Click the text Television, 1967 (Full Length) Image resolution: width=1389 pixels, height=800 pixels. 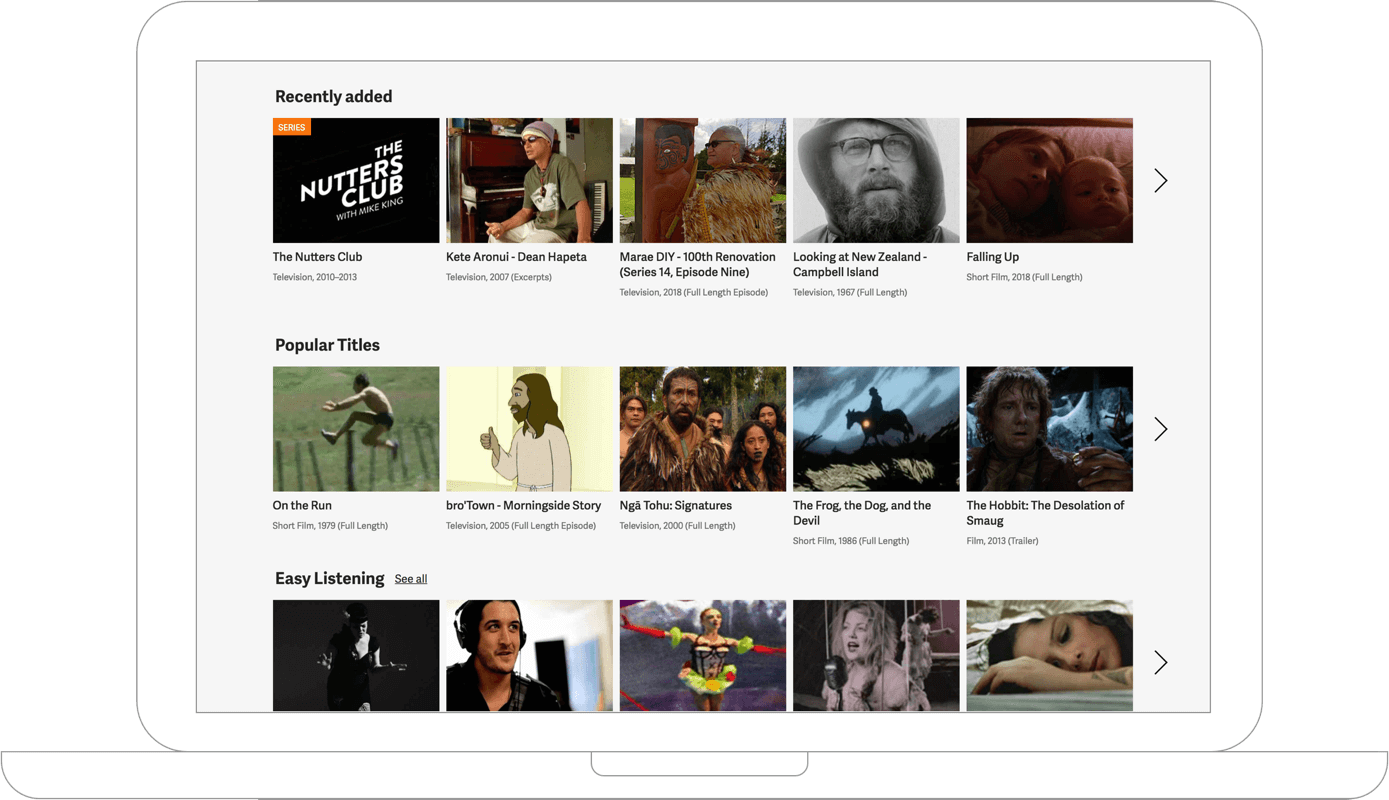coord(850,292)
